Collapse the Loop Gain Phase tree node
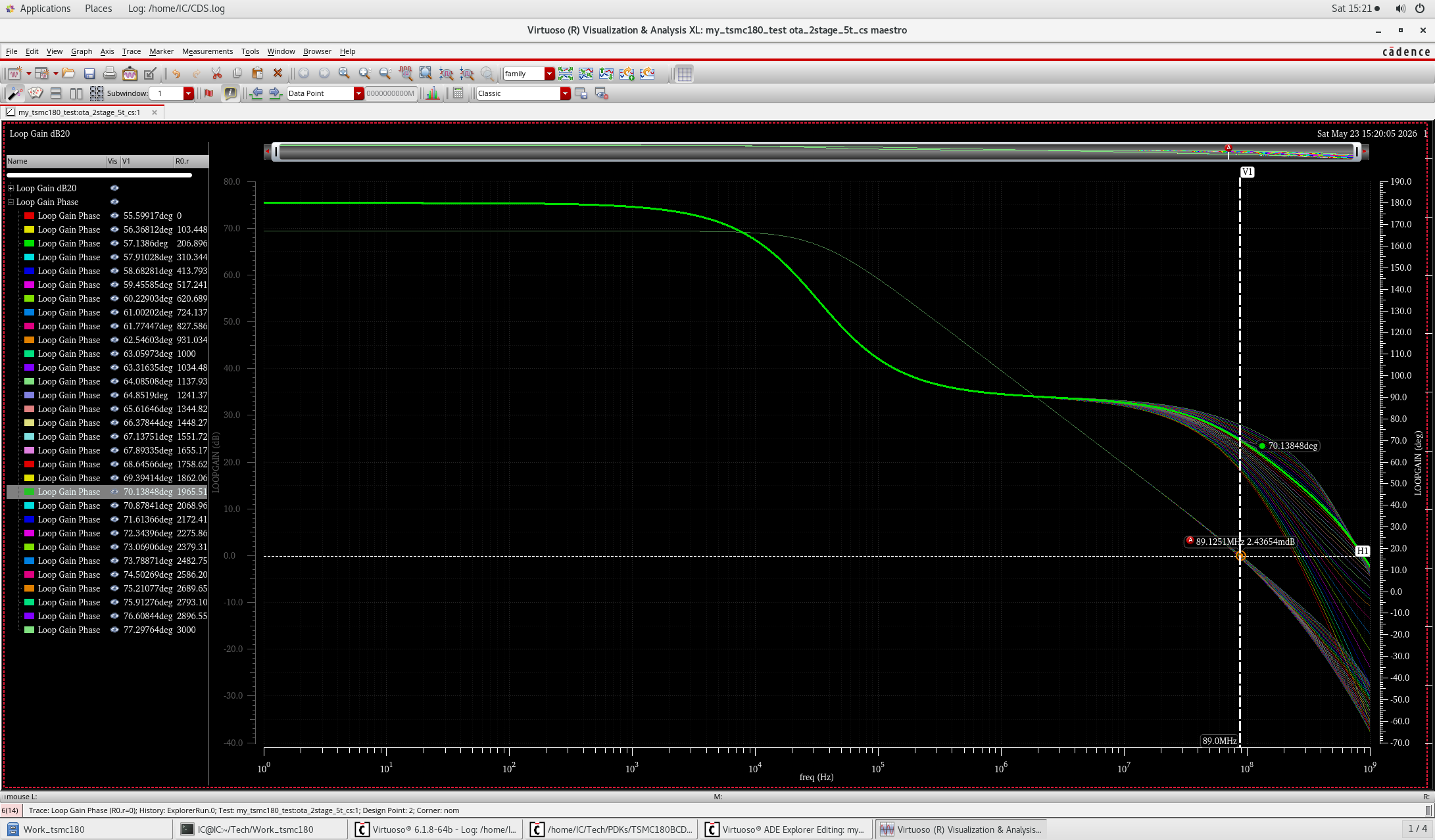This screenshot has width=1435, height=840. click(x=11, y=202)
